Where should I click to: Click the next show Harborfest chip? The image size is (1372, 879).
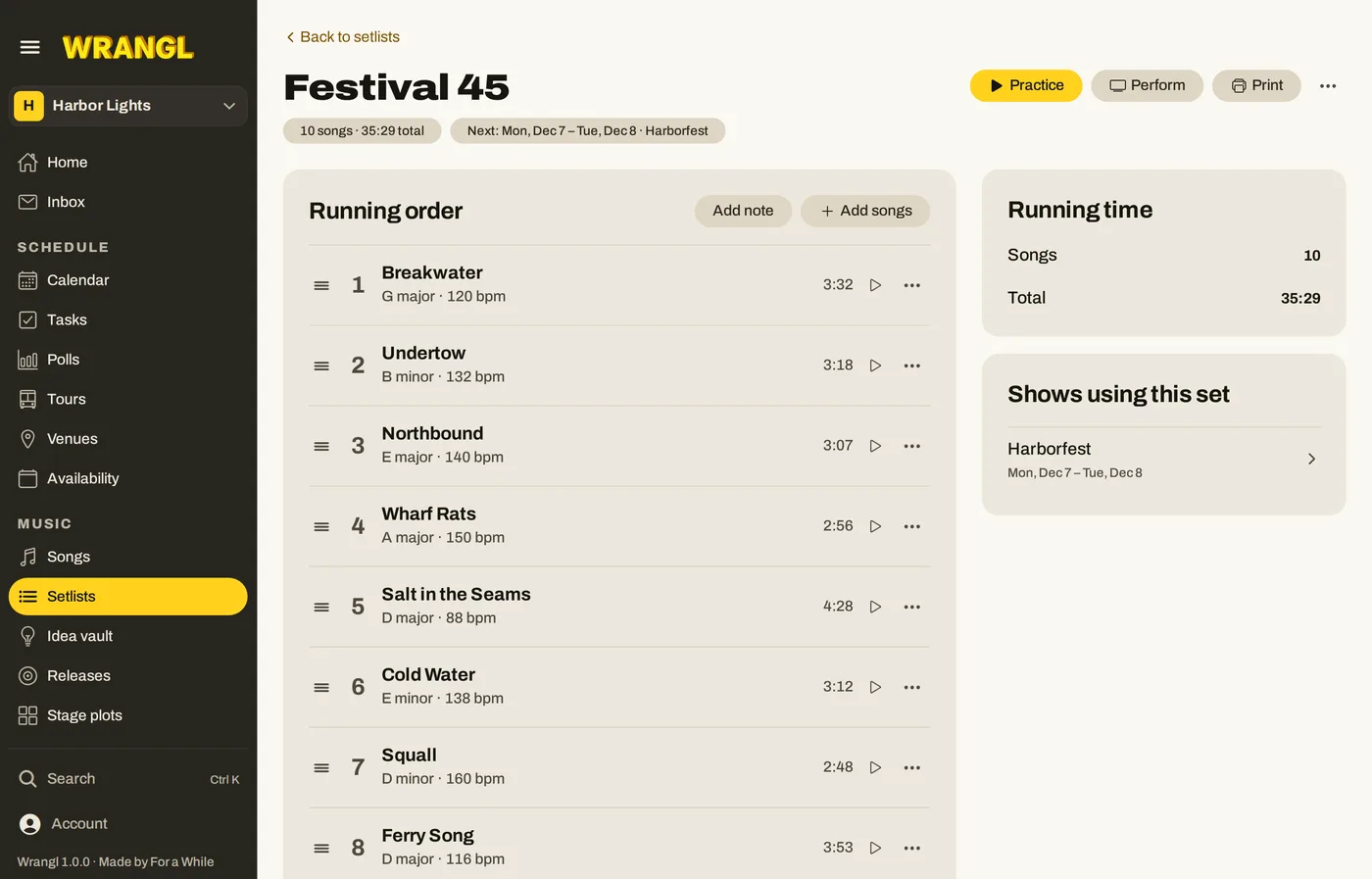click(x=588, y=131)
